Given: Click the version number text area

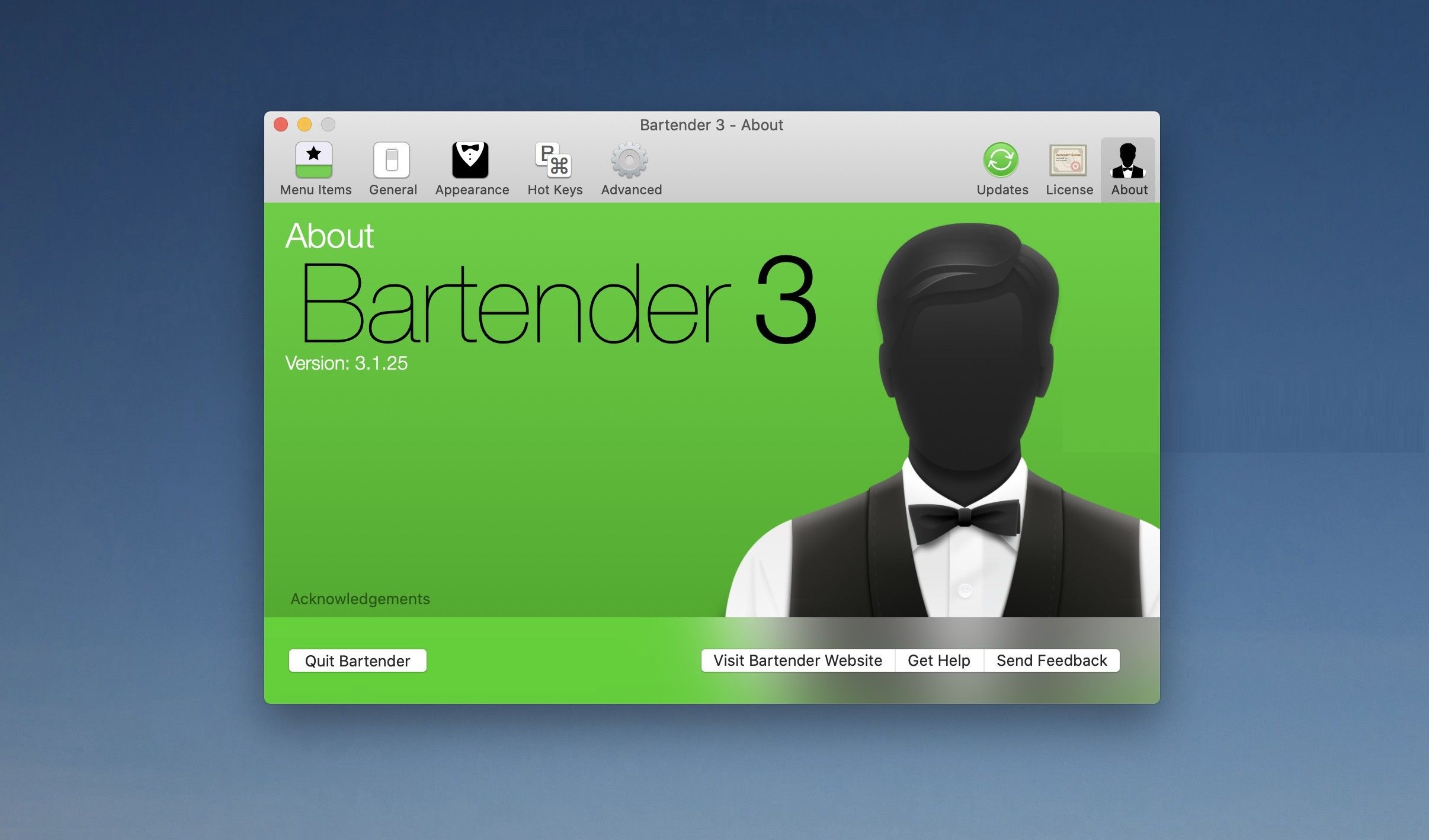Looking at the screenshot, I should pyautogui.click(x=346, y=363).
